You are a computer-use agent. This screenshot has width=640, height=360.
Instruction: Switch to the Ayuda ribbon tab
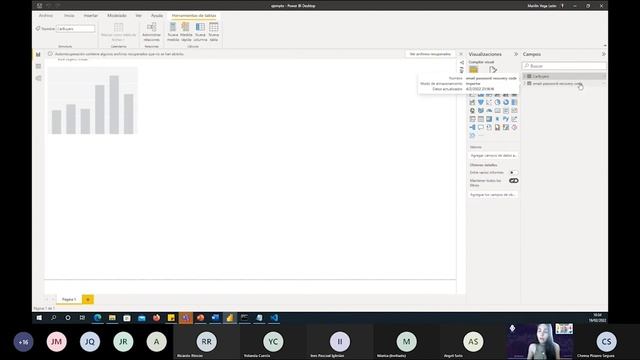[157, 16]
